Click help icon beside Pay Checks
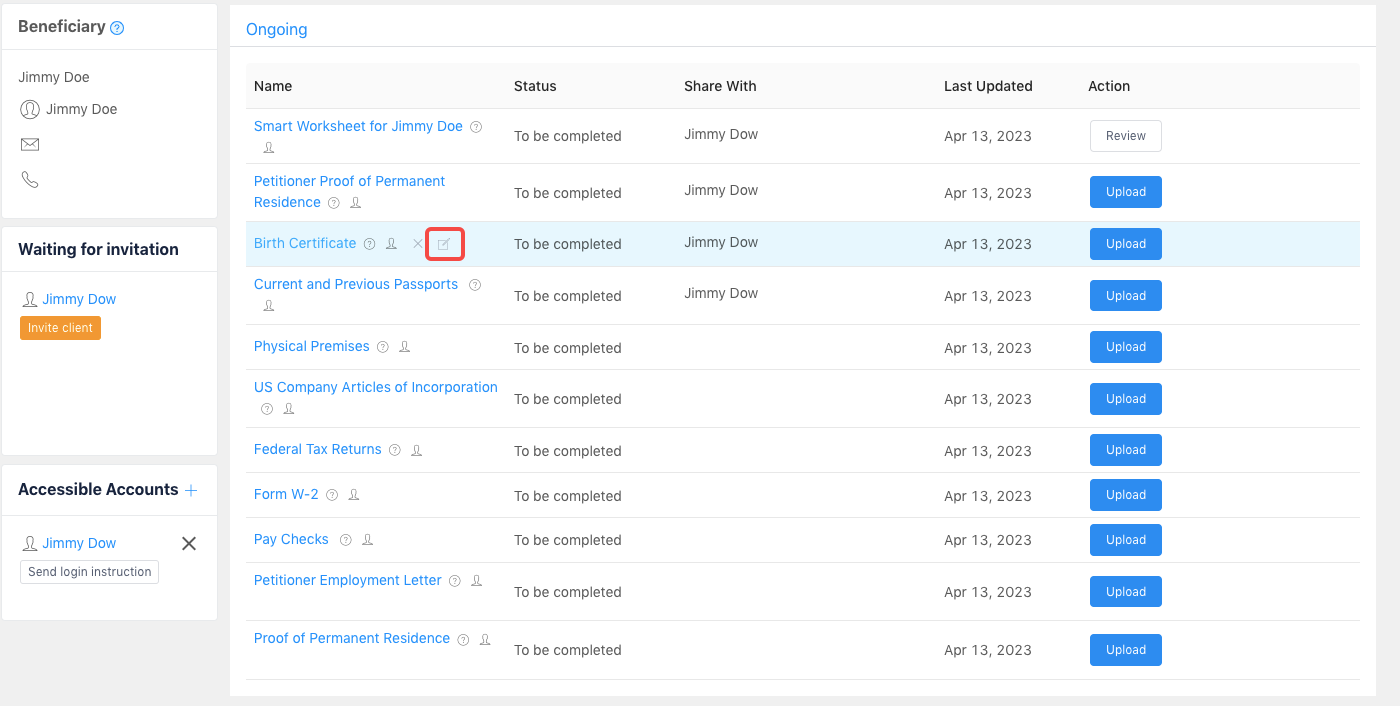 (346, 540)
